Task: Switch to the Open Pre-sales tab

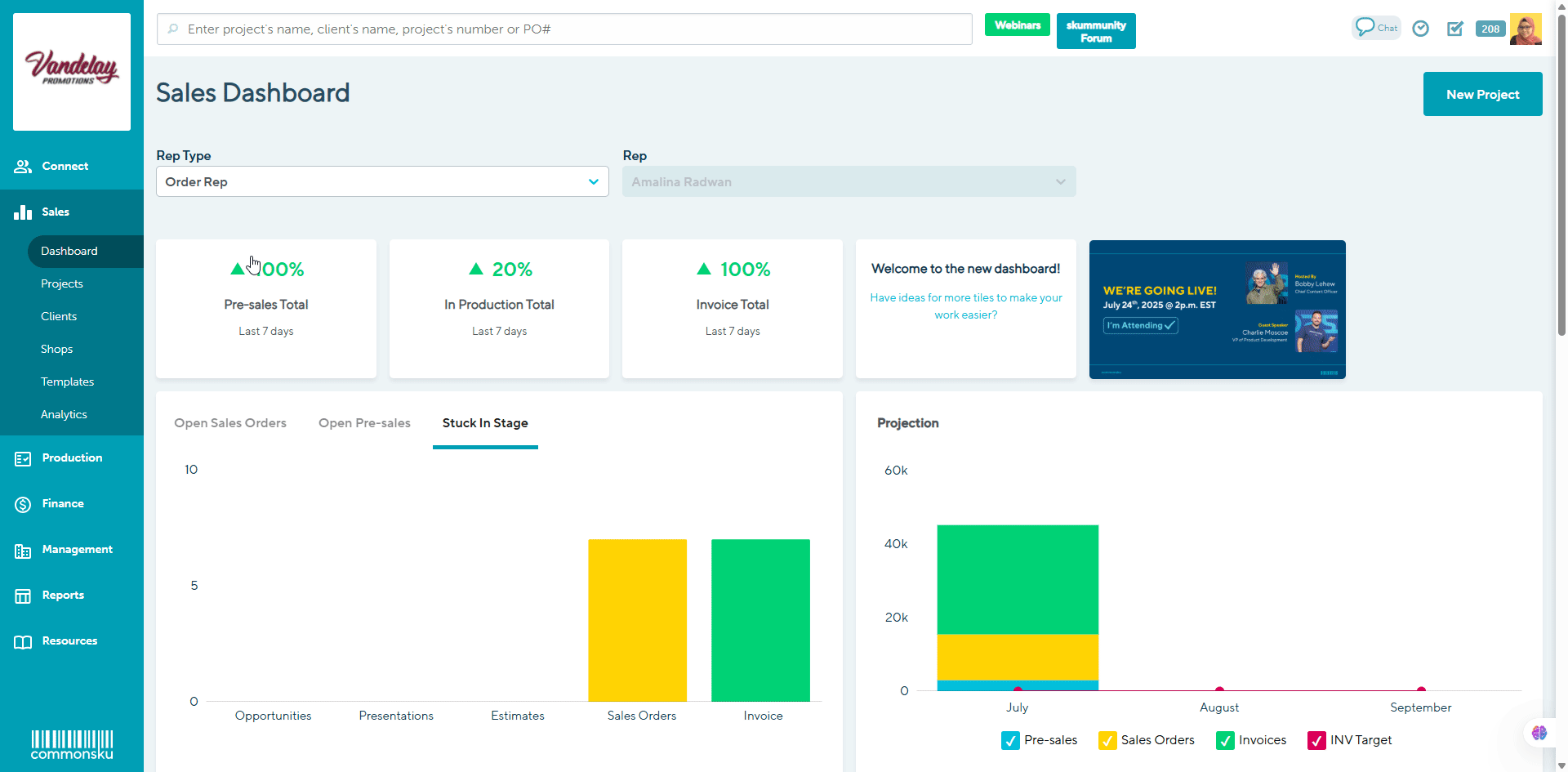Action: [364, 423]
